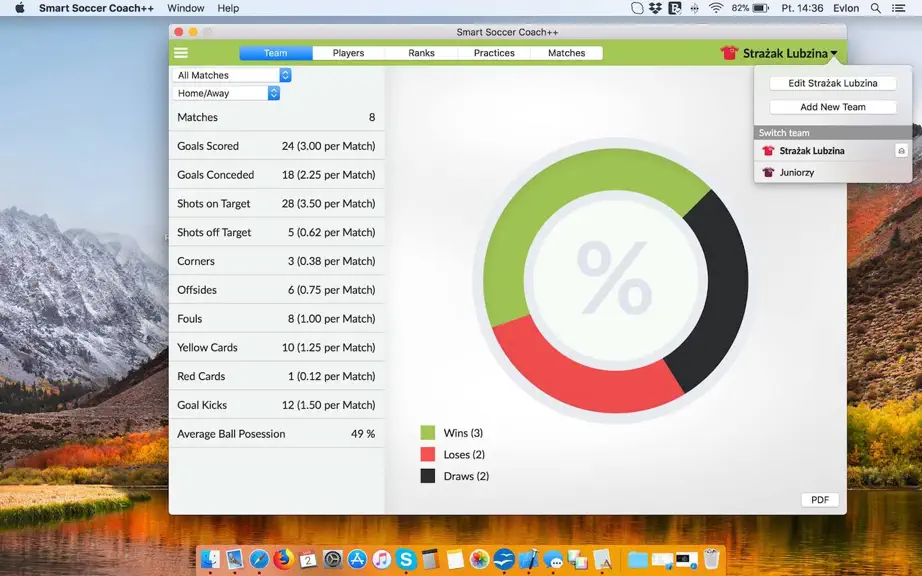Click the Juniorzy team jersey icon
Image resolution: width=922 pixels, height=576 pixels.
pos(768,172)
